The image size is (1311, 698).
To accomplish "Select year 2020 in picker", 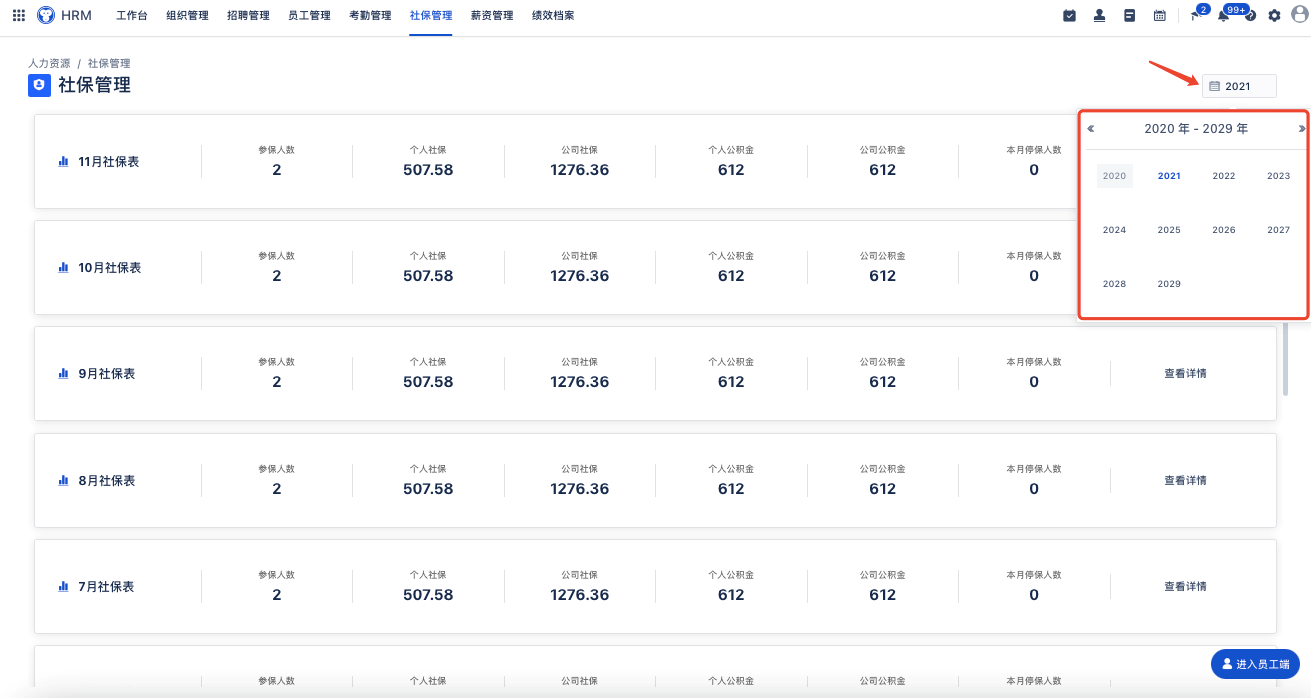I will [x=1114, y=176].
